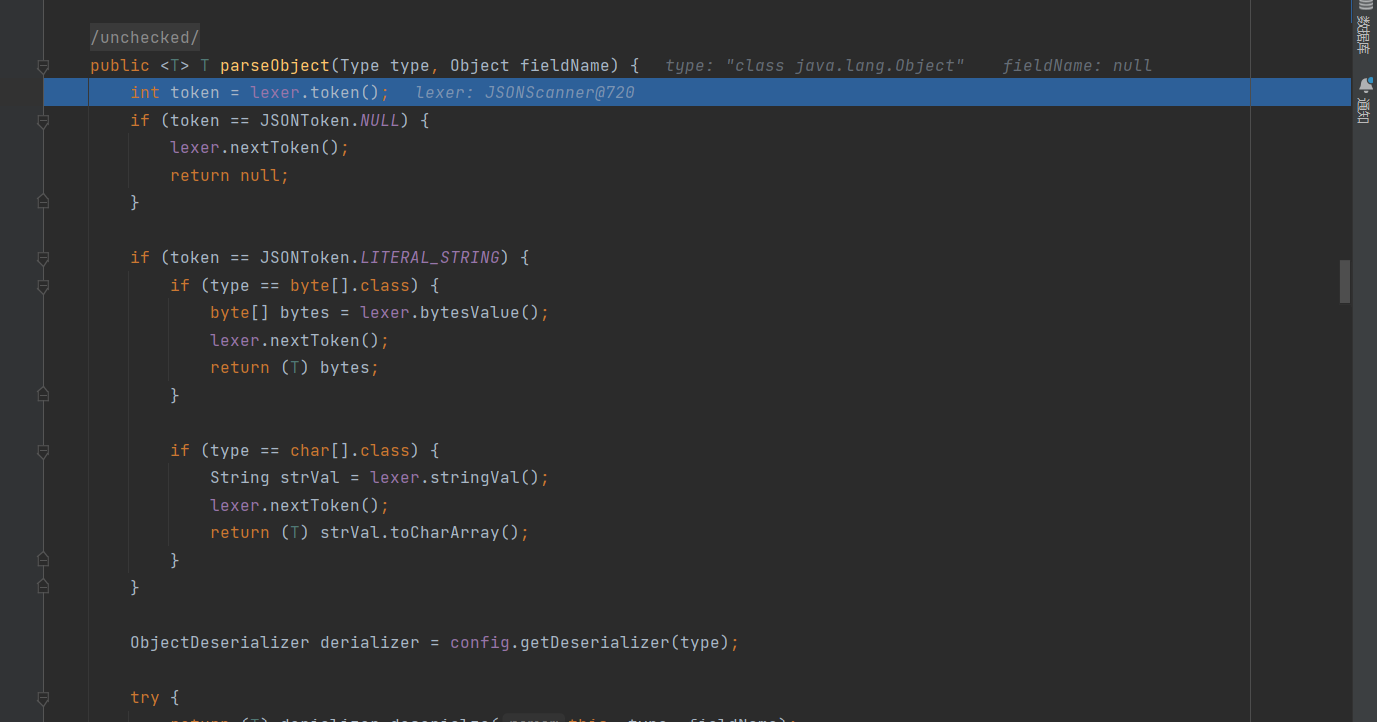The image size is (1377, 722).
Task: Fold the 'if (type == byte[].class)' block
Action: tap(43, 286)
